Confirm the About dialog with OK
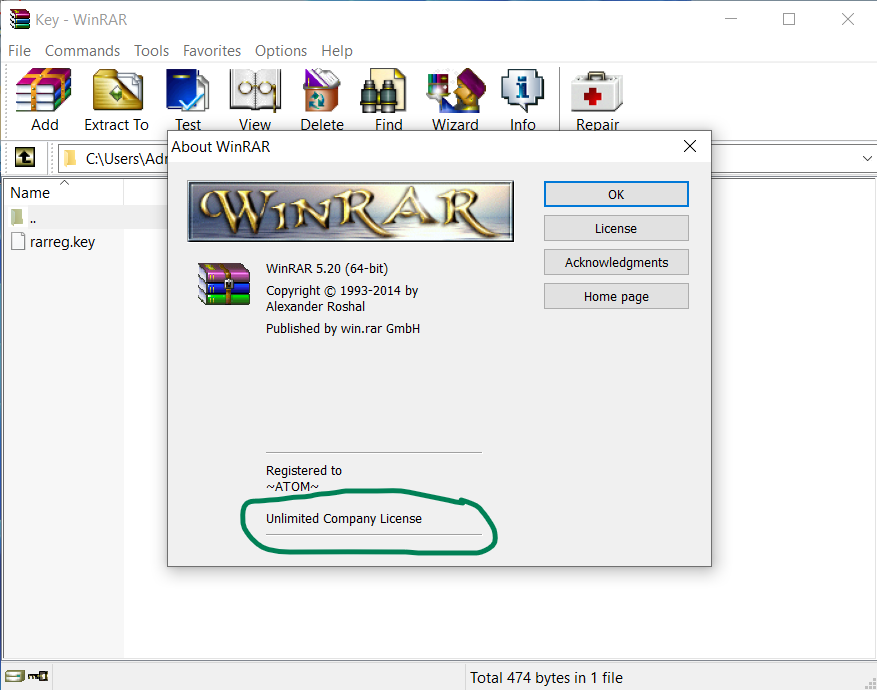 (616, 194)
